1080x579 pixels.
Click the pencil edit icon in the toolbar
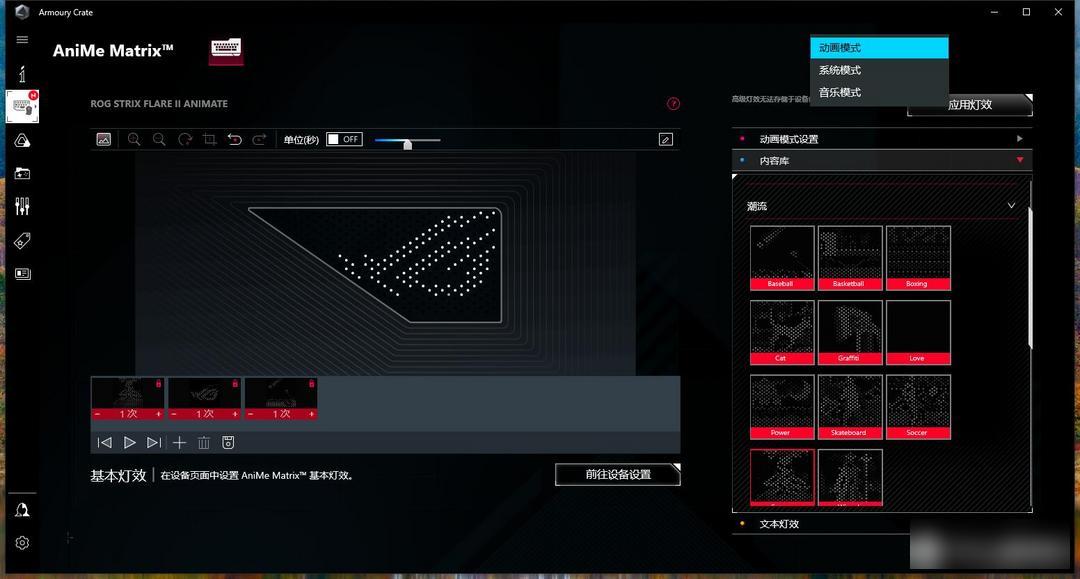coord(665,139)
